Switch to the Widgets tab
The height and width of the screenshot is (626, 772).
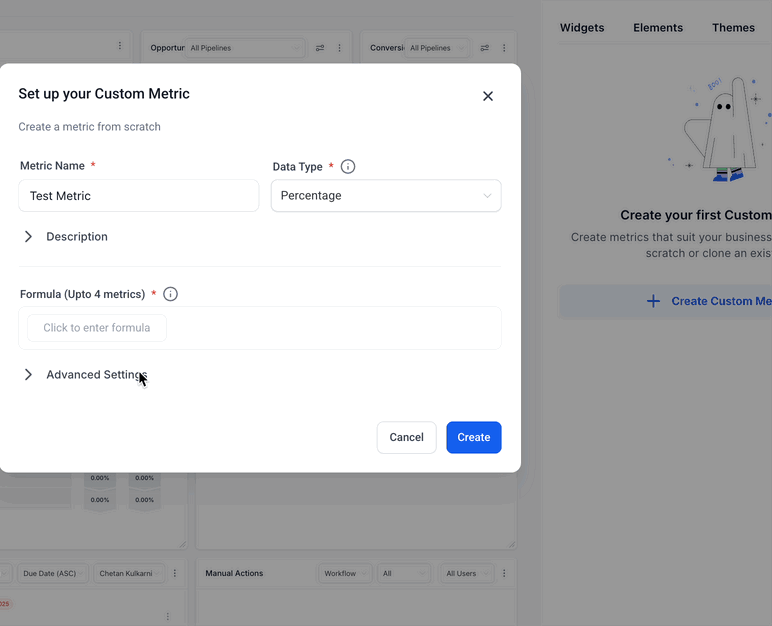tap(582, 28)
